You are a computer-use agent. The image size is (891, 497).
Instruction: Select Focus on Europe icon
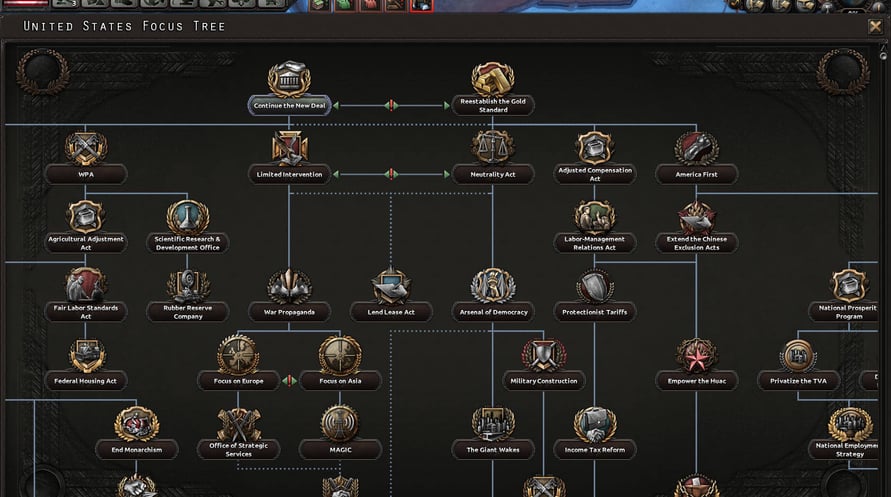[x=238, y=355]
